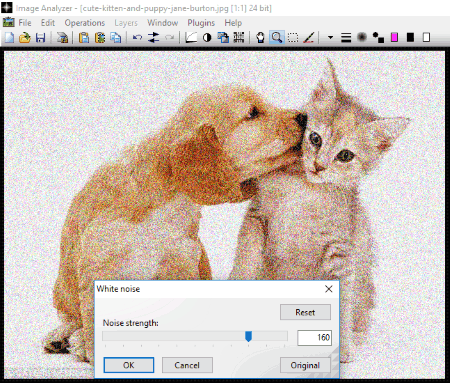Open a file using the folder icon

coord(25,37)
